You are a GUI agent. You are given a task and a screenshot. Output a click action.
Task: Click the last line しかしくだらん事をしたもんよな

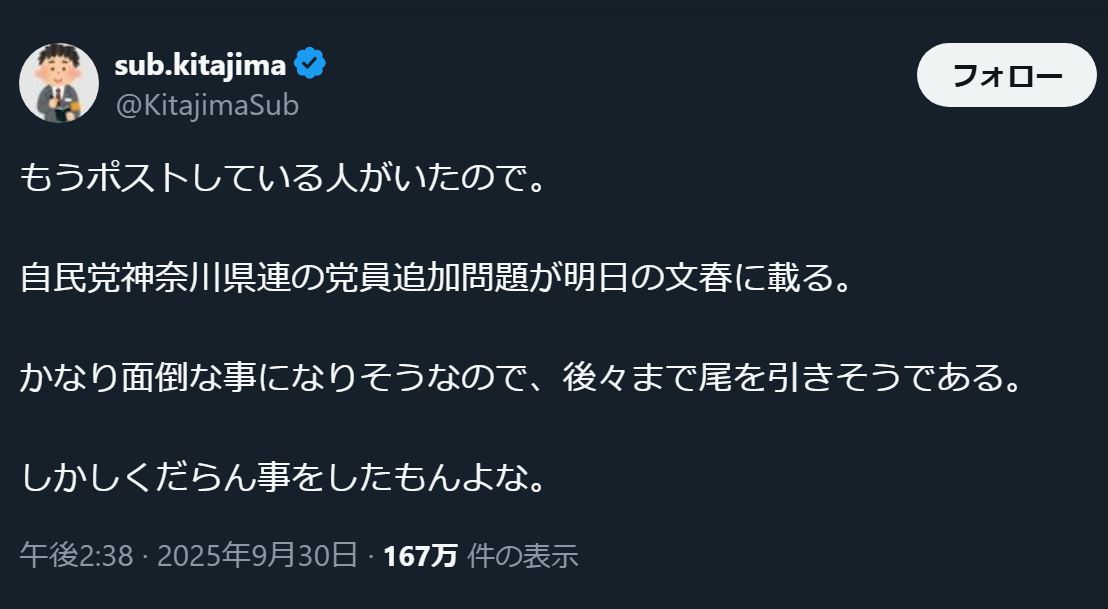click(x=284, y=478)
